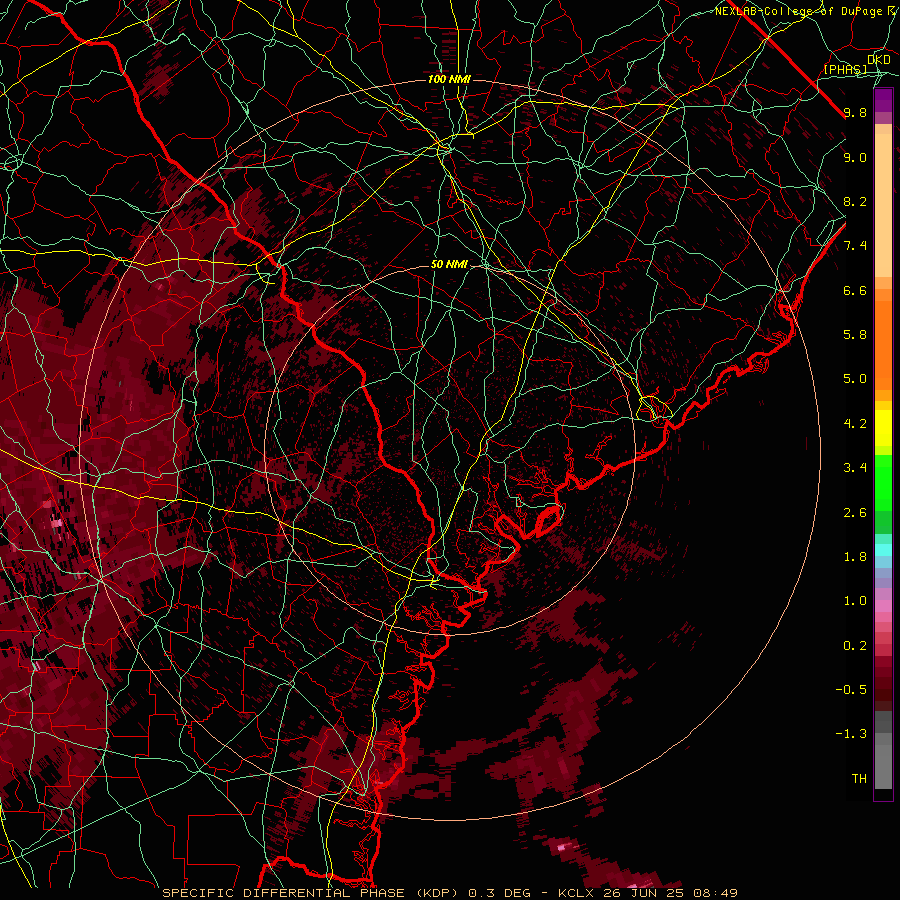The height and width of the screenshot is (900, 900).
Task: Click the 9.8 value on color scale
Action: [855, 112]
